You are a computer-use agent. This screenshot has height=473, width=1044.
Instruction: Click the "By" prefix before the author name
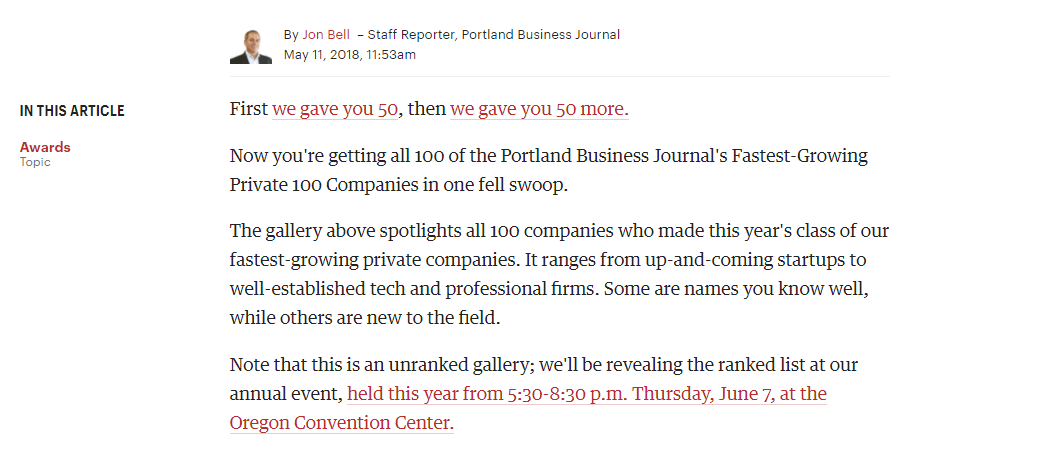click(x=291, y=35)
